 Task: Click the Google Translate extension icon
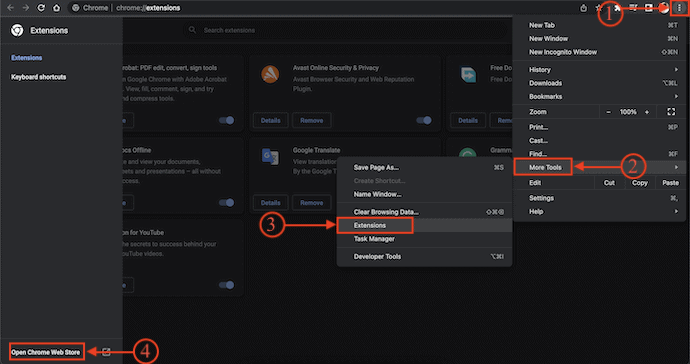270,156
